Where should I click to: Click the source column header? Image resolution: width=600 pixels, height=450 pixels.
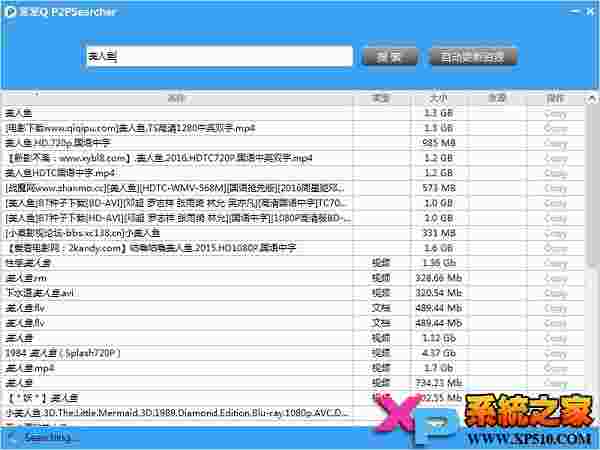point(497,99)
